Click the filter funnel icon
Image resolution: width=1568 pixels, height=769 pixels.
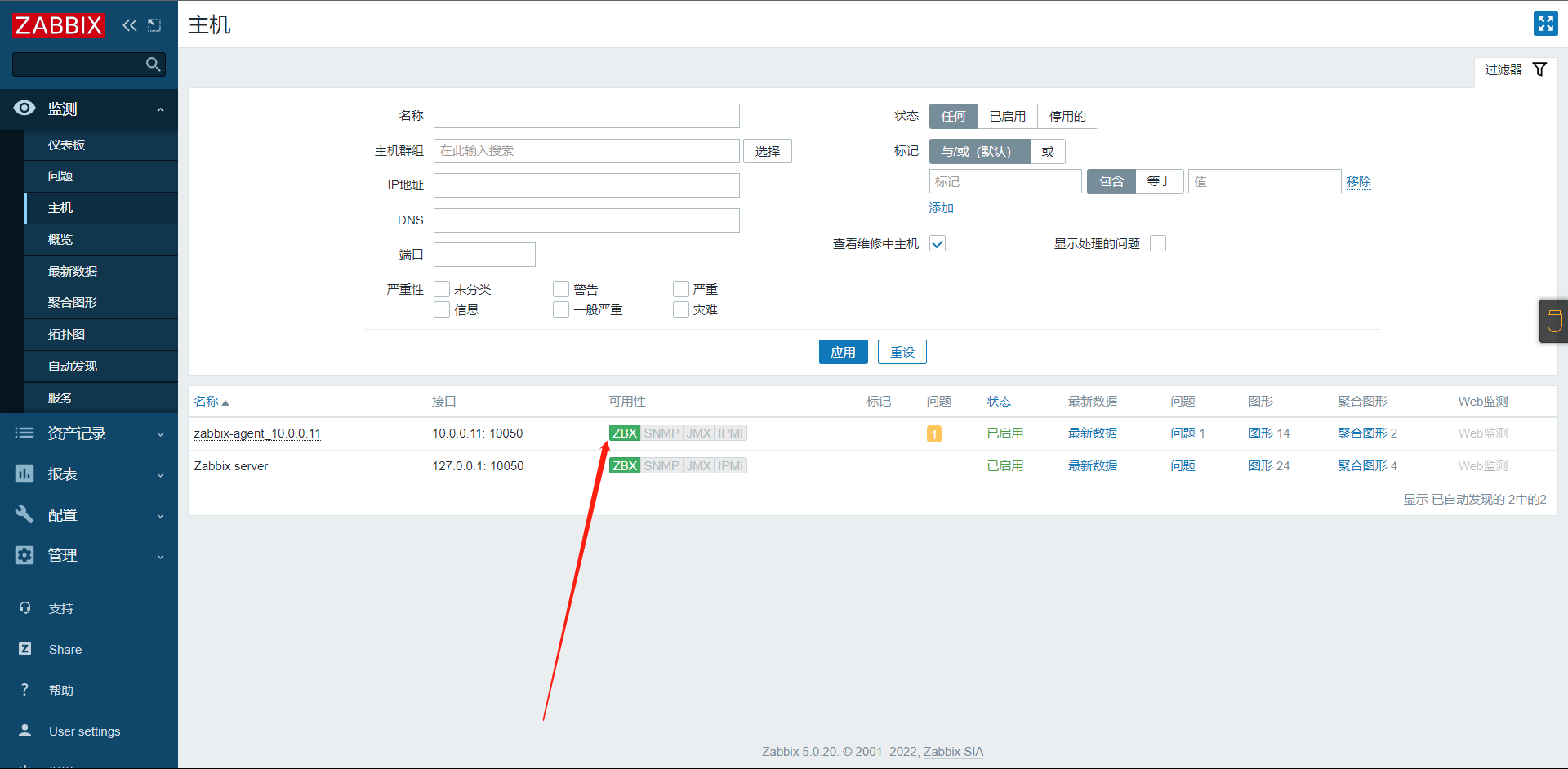1539,69
